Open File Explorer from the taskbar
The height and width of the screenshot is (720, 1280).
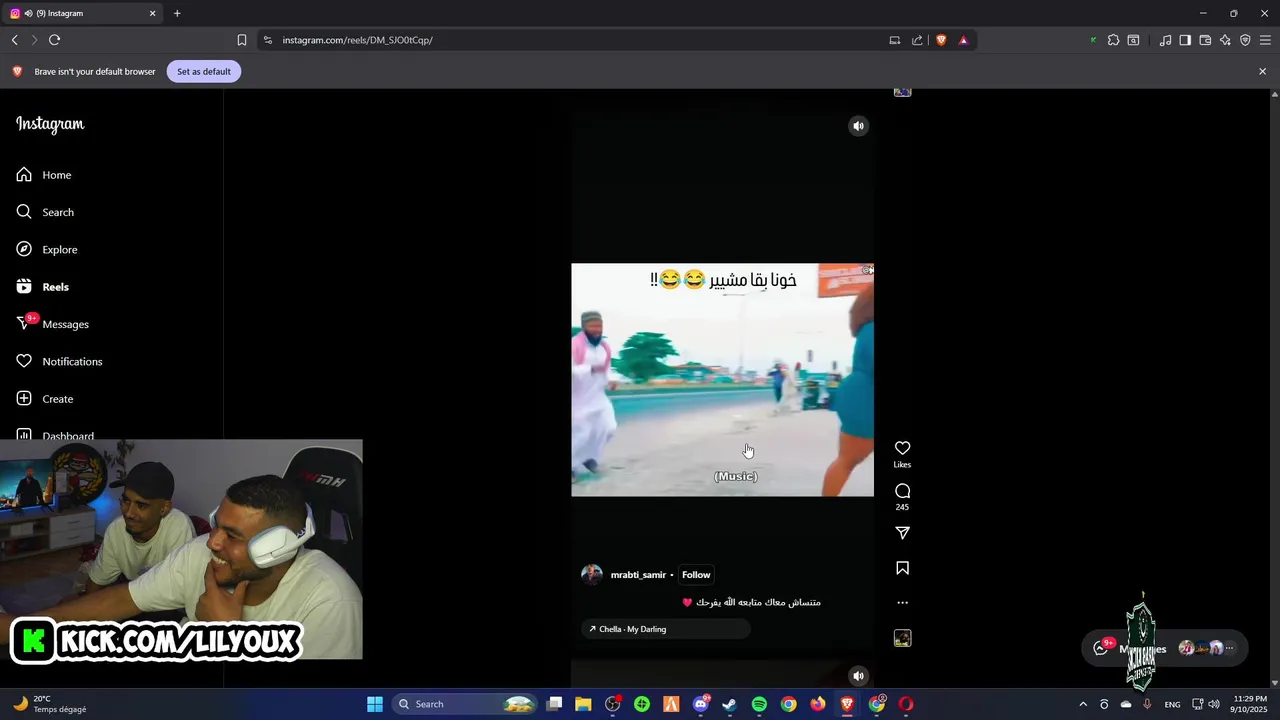(x=583, y=704)
